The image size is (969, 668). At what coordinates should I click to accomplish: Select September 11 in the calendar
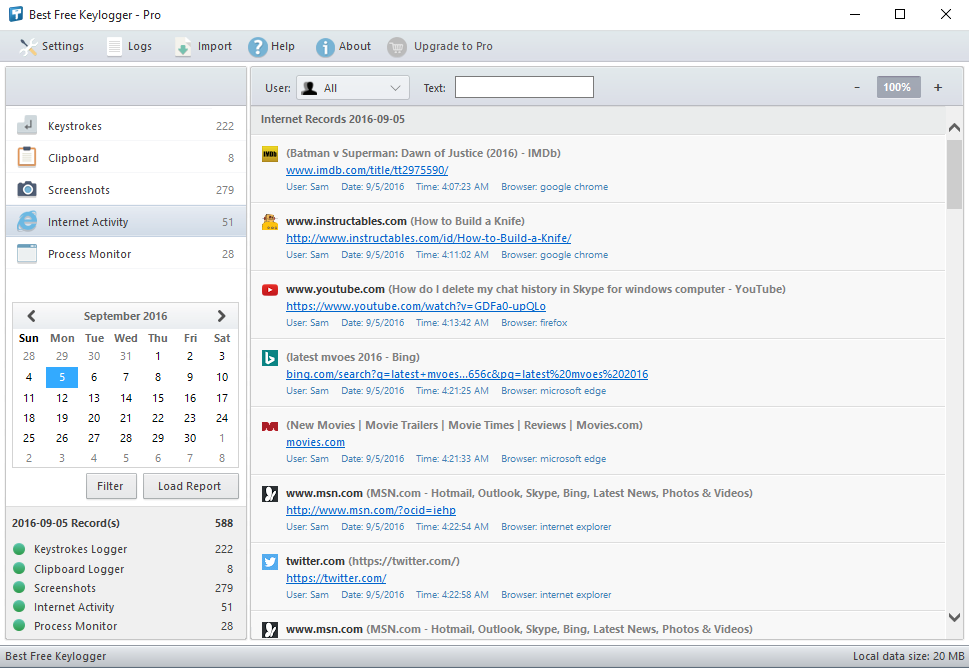29,398
